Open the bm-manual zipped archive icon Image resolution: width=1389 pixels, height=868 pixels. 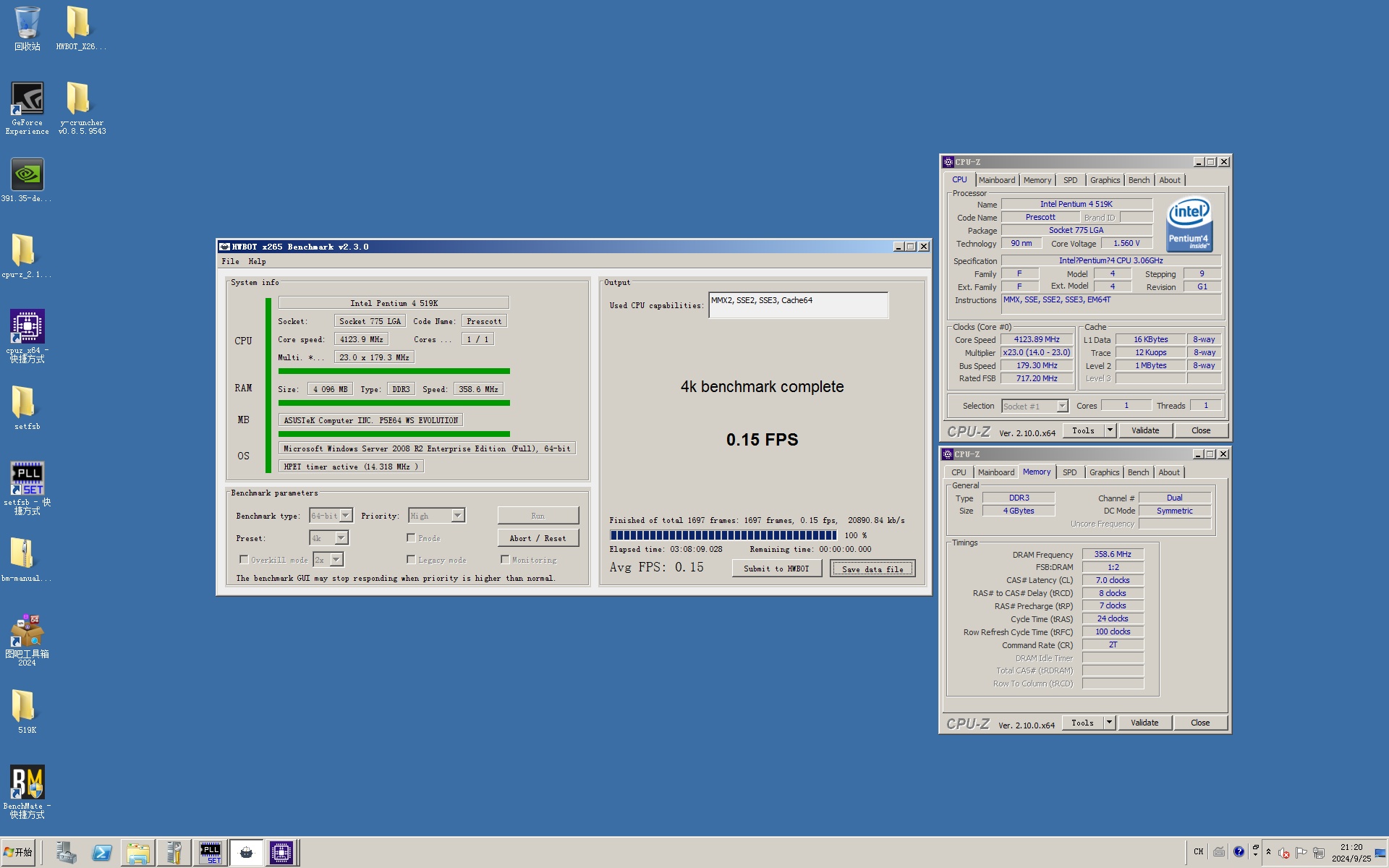point(27,559)
